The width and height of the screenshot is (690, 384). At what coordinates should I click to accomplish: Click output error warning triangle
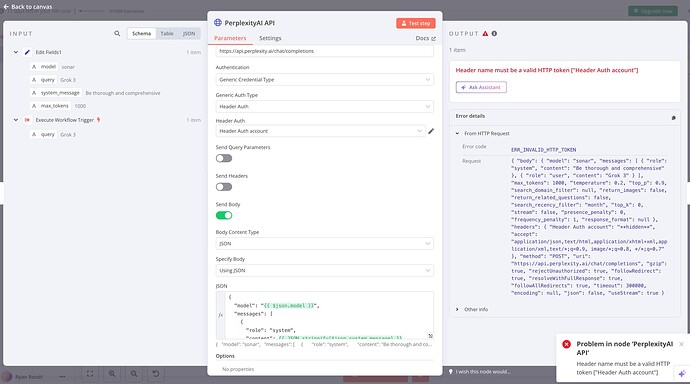point(485,33)
